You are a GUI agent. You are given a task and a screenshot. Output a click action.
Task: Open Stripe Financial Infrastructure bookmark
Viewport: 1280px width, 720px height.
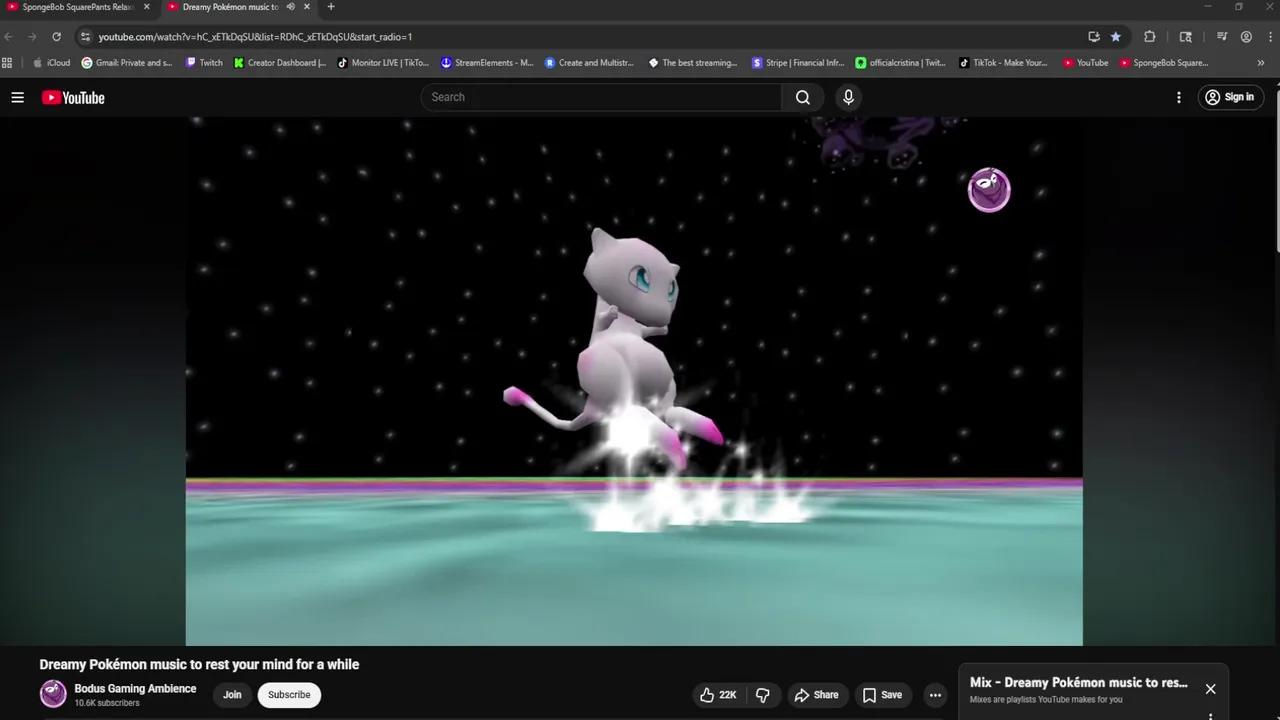point(798,63)
